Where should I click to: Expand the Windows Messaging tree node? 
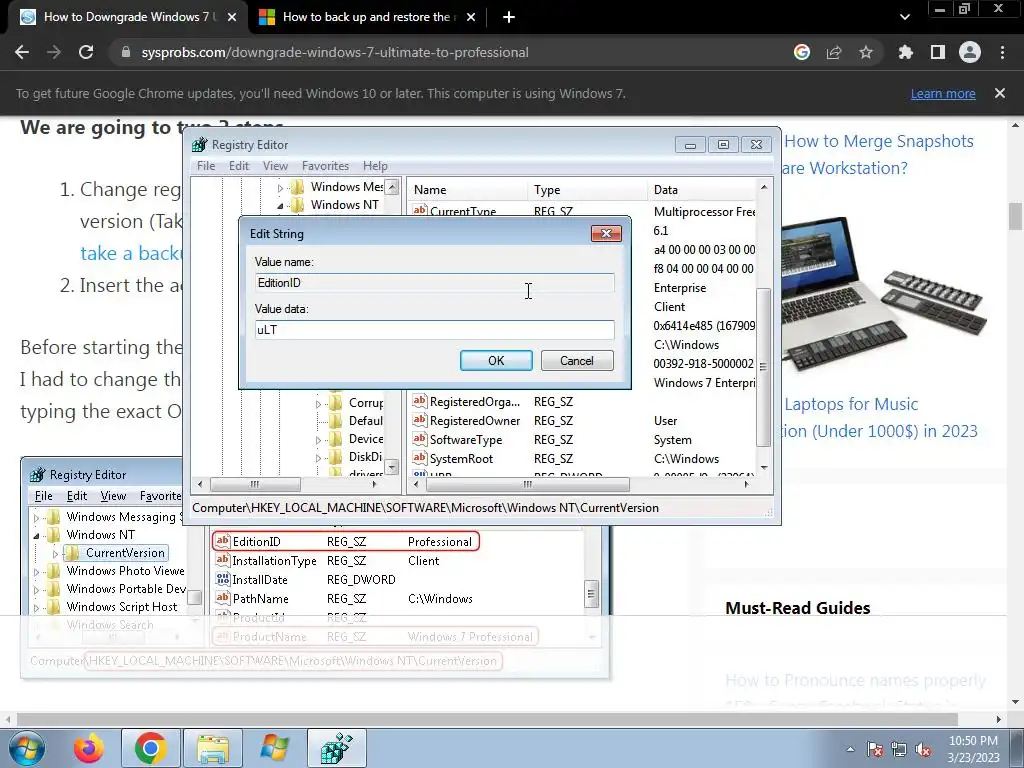[280, 187]
